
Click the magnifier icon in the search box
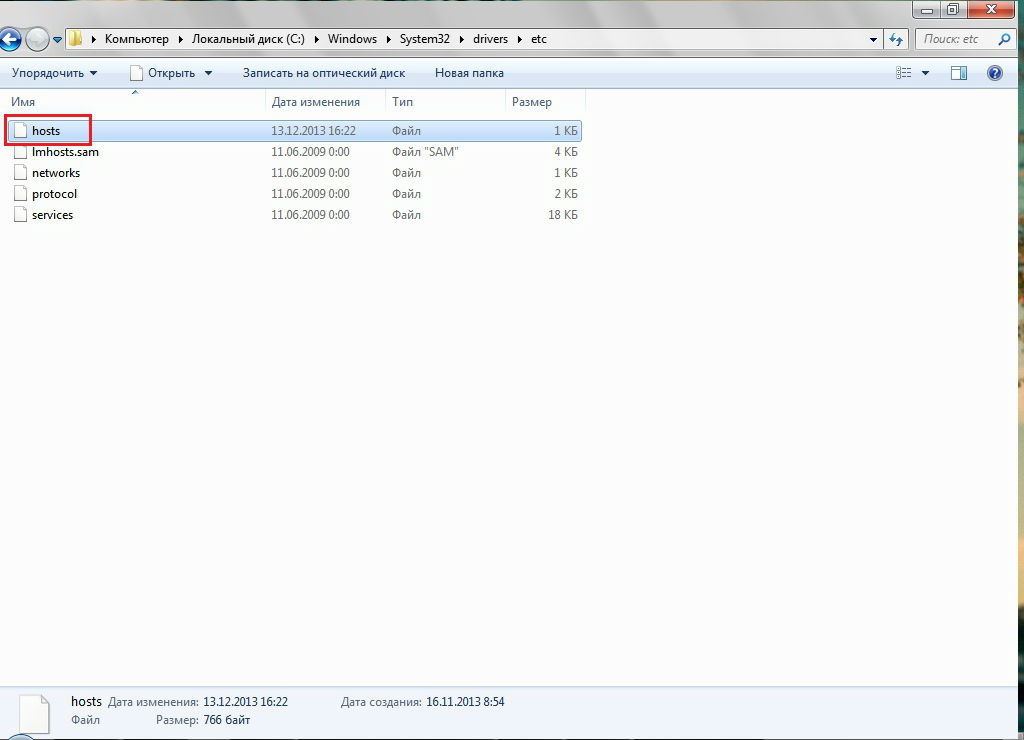(1004, 39)
